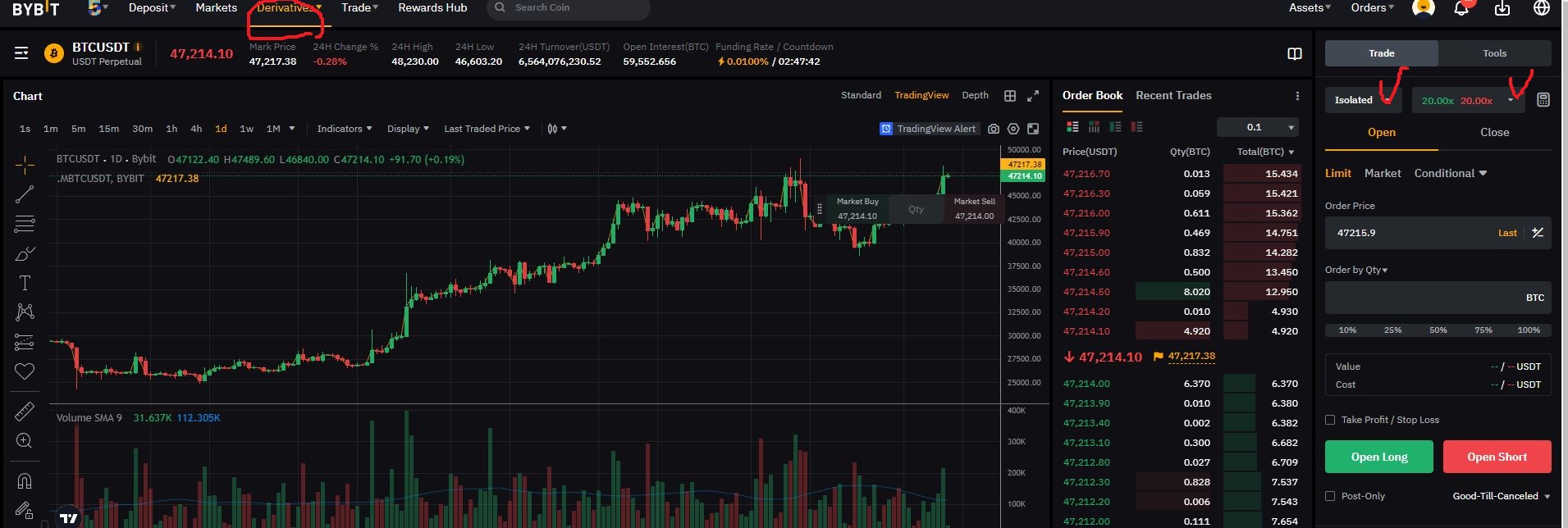This screenshot has width=1568, height=528.
Task: Select the zoom-in magnifier tool
Action: coord(25,441)
